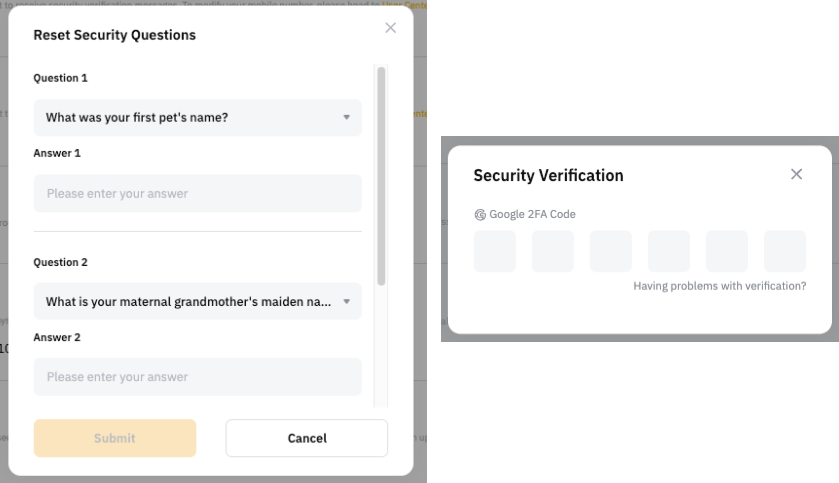
Task: Click the Cancel button
Action: coord(306,438)
